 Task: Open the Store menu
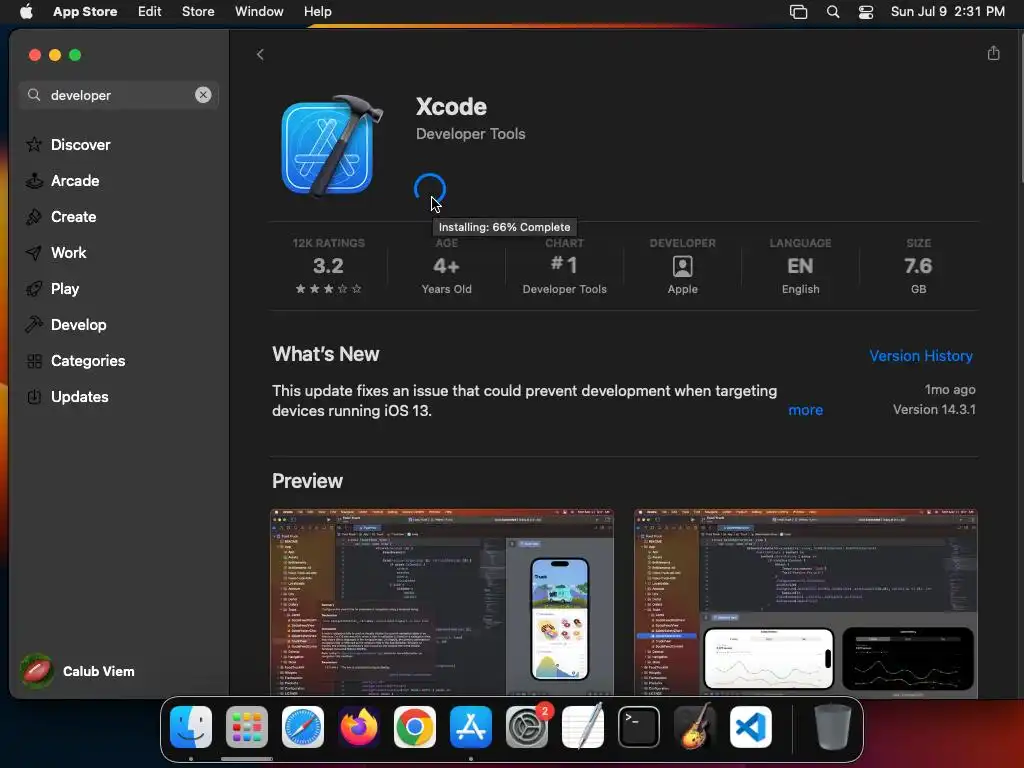point(198,12)
